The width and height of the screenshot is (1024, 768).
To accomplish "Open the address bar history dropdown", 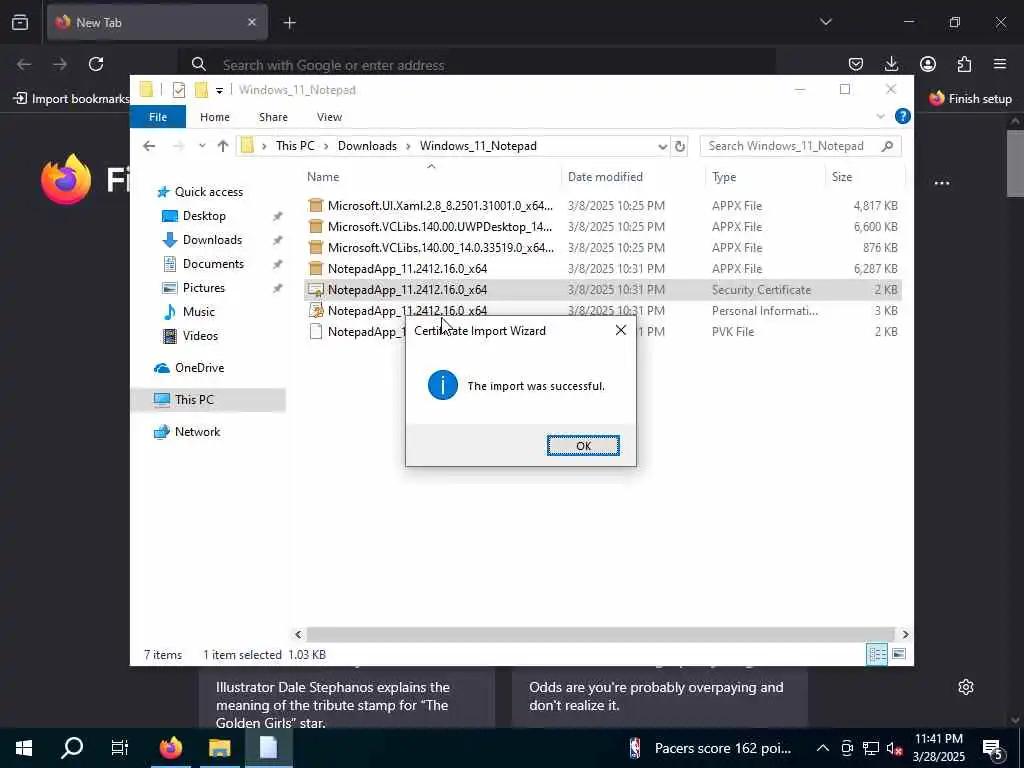I will 662,146.
